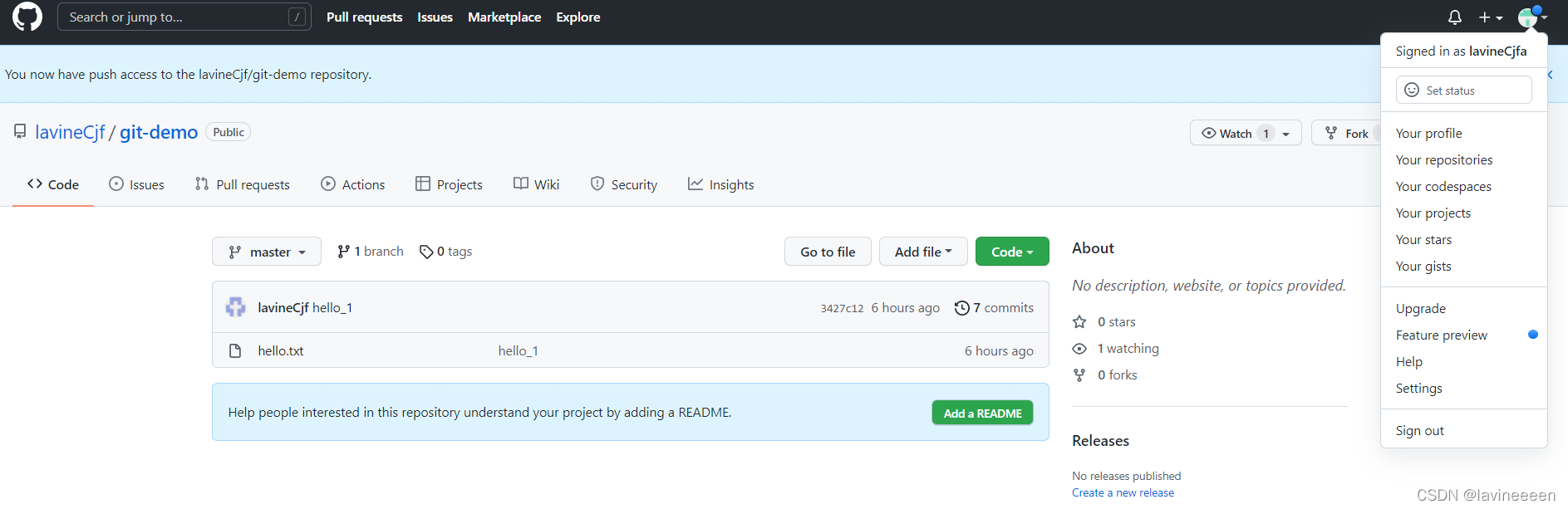
Task: Open the lavineCjf owner link
Action: click(70, 132)
